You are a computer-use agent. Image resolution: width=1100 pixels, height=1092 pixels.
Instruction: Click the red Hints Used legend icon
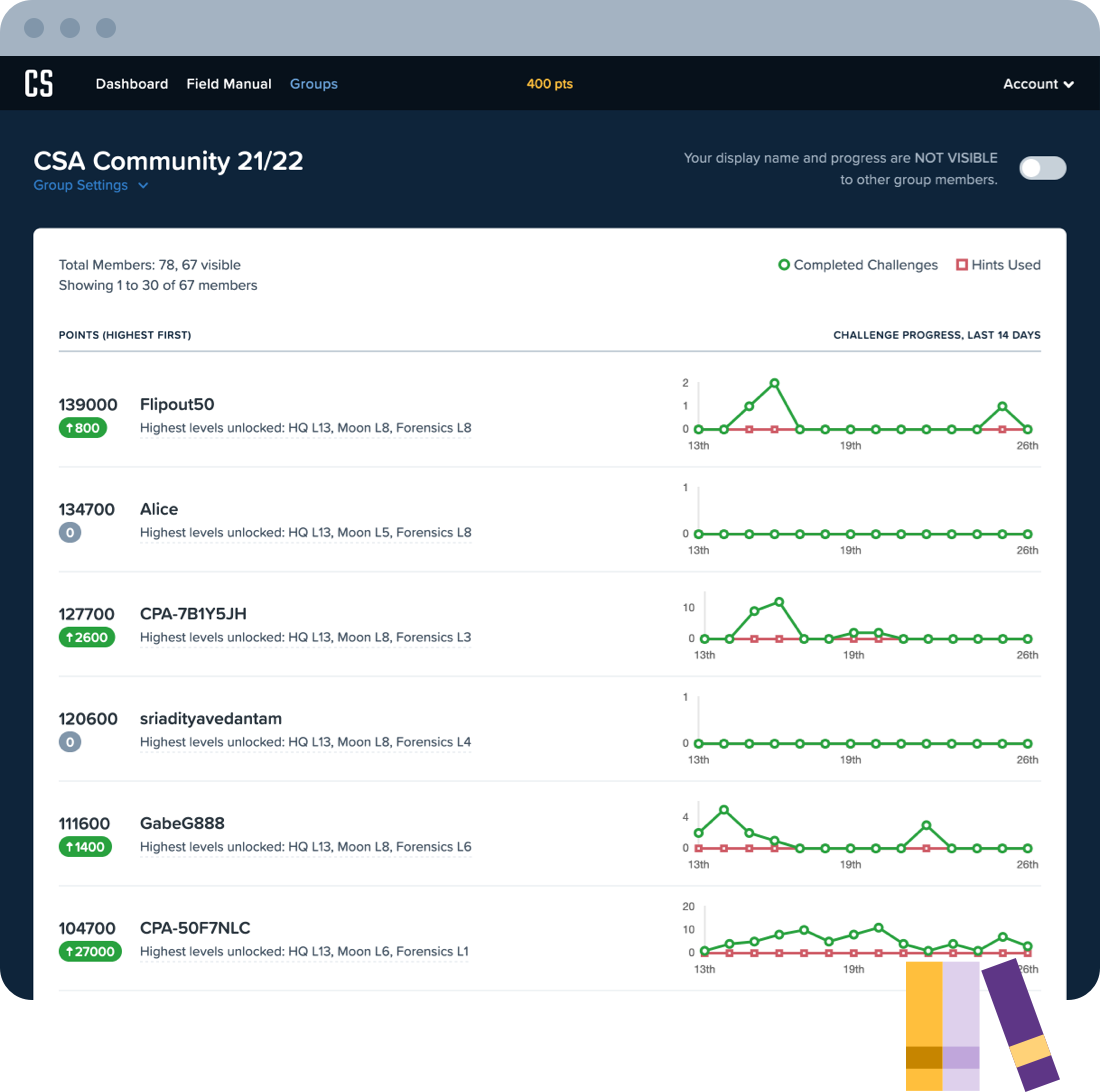click(x=962, y=265)
